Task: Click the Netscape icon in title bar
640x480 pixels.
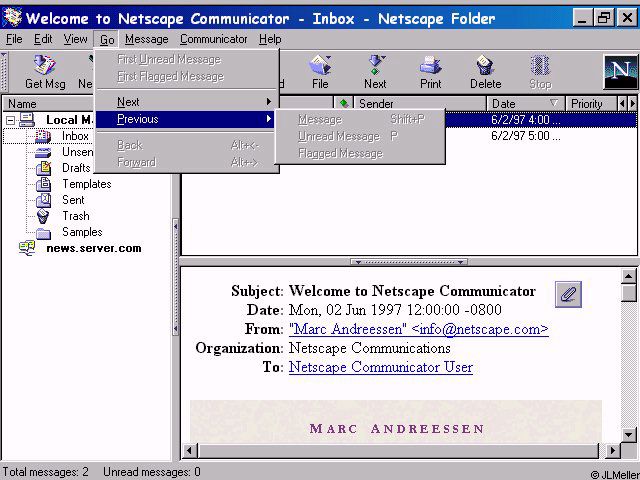Action: [12, 18]
